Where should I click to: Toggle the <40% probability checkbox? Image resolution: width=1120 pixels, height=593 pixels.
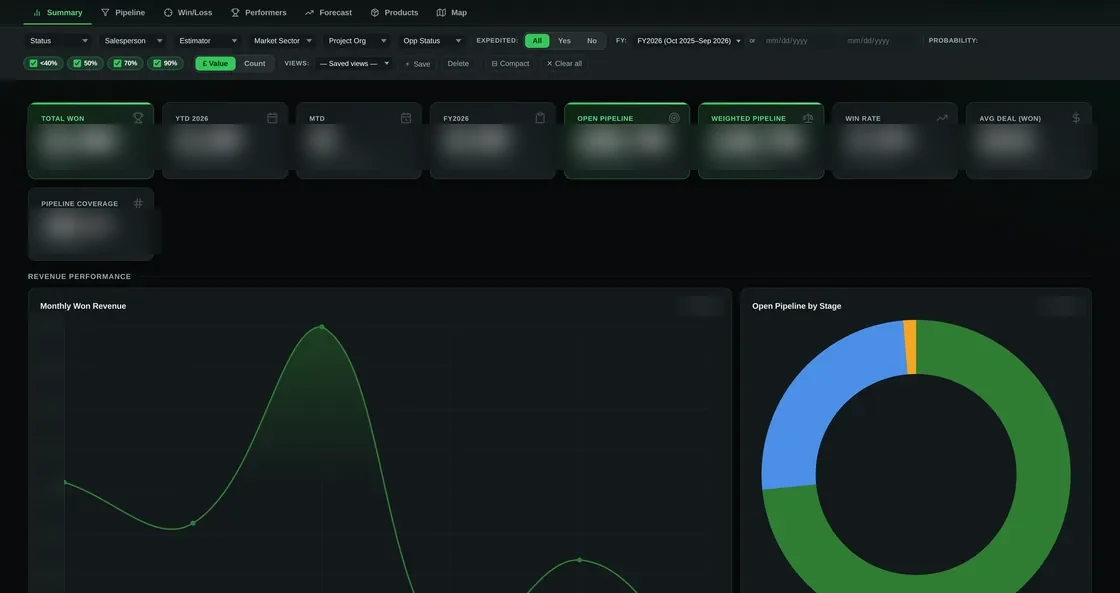click(44, 64)
